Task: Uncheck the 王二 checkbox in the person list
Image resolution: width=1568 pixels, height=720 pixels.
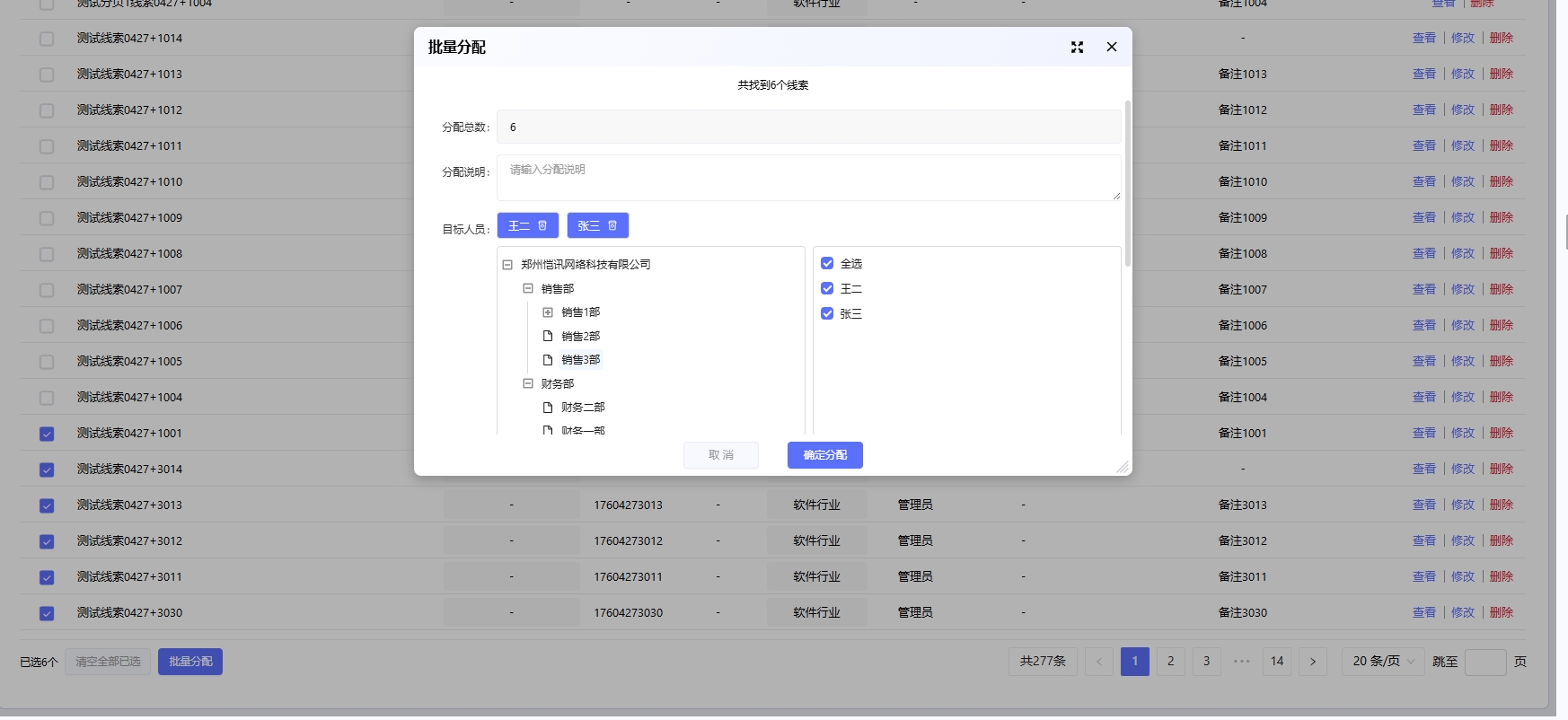Action: pos(827,289)
